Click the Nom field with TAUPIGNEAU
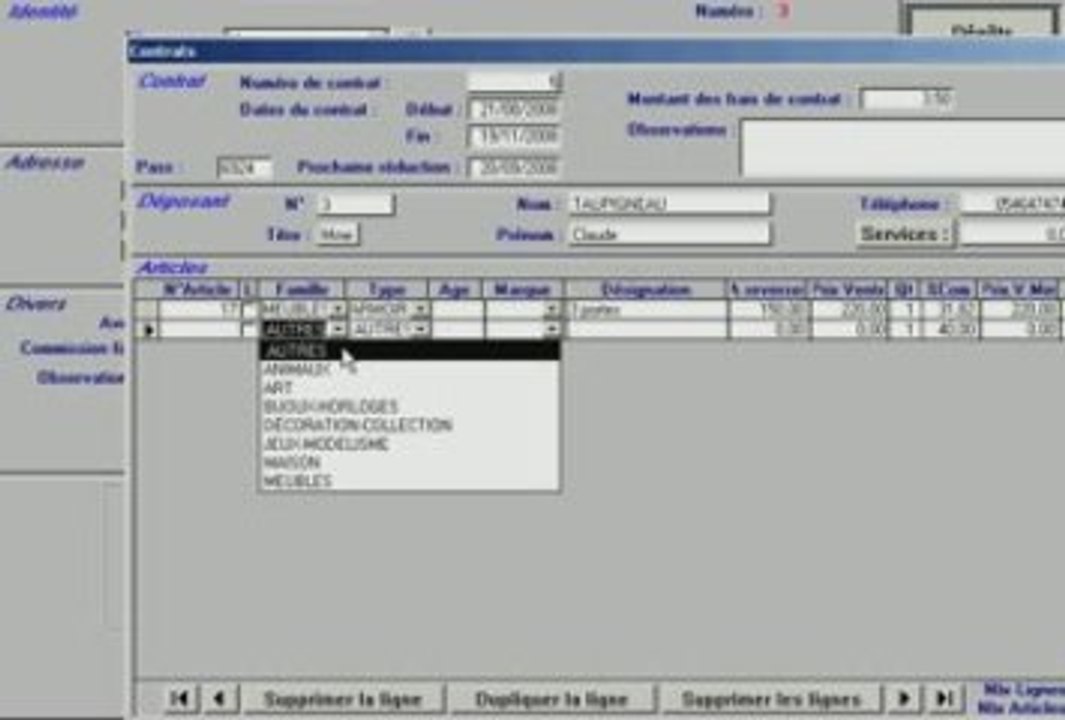This screenshot has width=1065, height=720. tap(669, 204)
